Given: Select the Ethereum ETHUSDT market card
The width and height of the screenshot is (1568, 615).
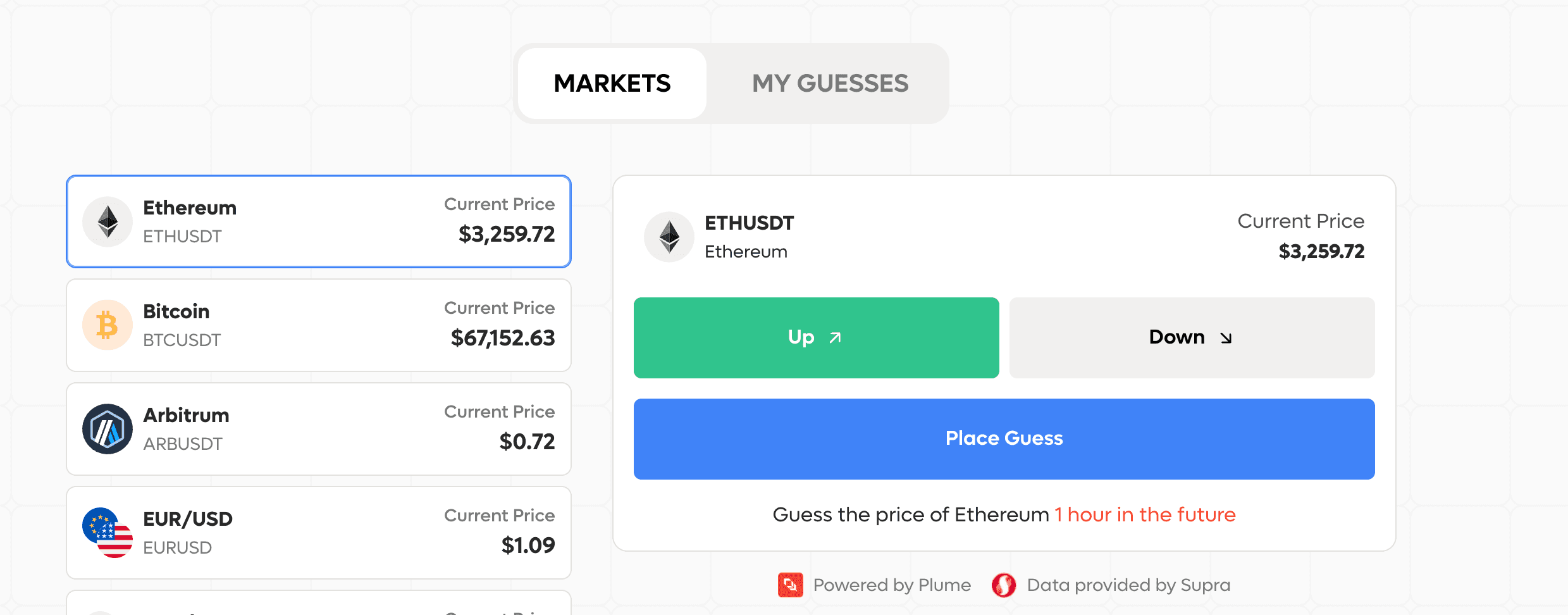Looking at the screenshot, I should (319, 221).
